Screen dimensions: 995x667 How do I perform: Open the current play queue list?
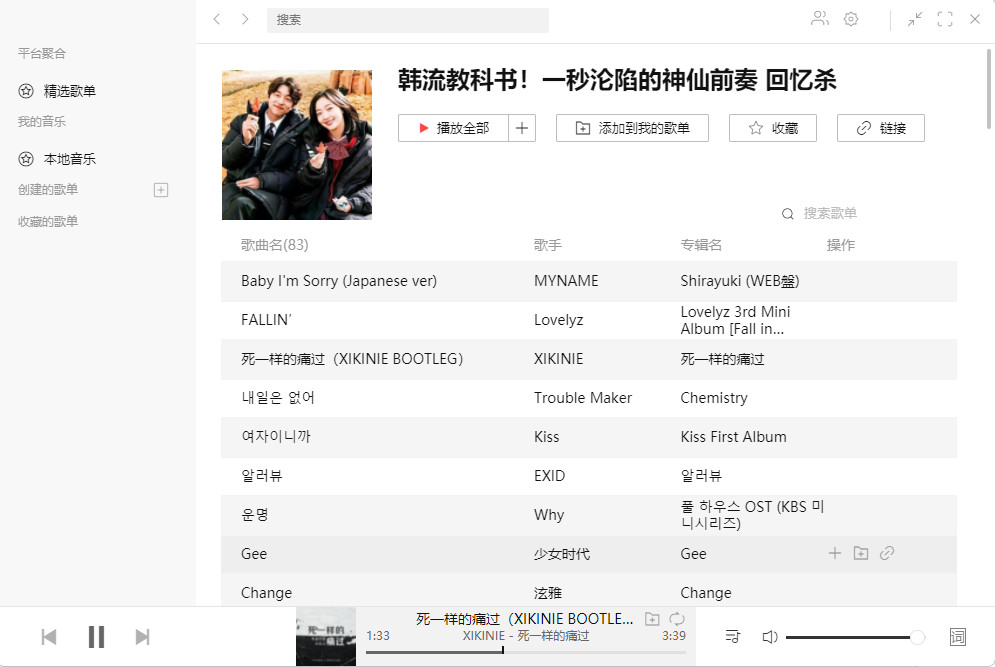coord(732,636)
